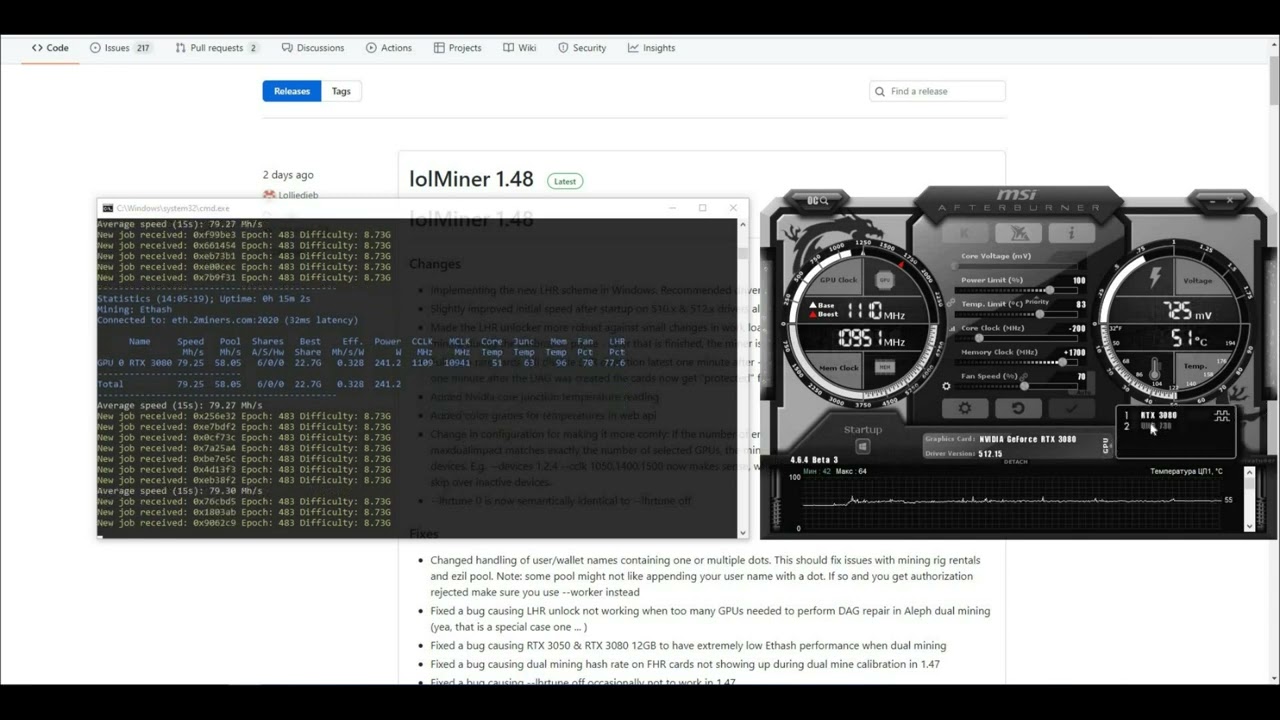The image size is (1280, 720).
Task: Open the Pull requests tab
Action: [x=217, y=48]
